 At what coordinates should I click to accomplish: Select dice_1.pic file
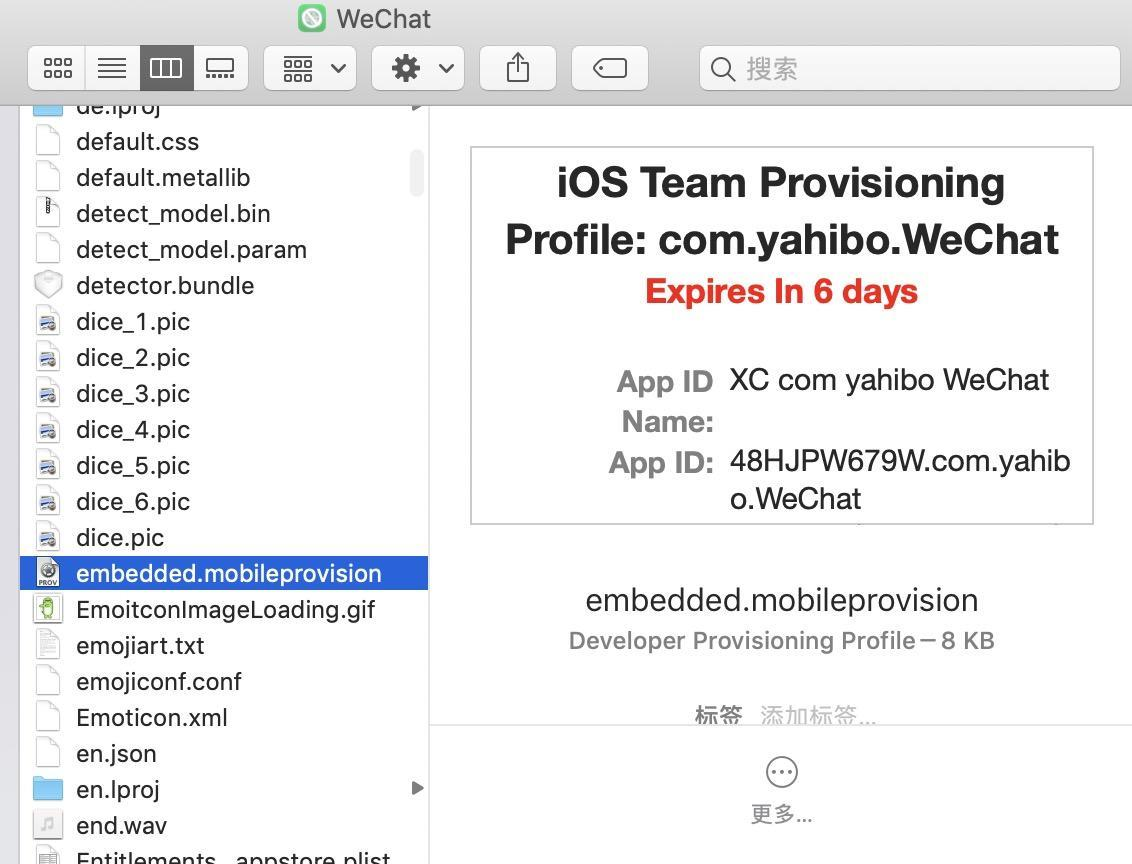[x=224, y=322]
